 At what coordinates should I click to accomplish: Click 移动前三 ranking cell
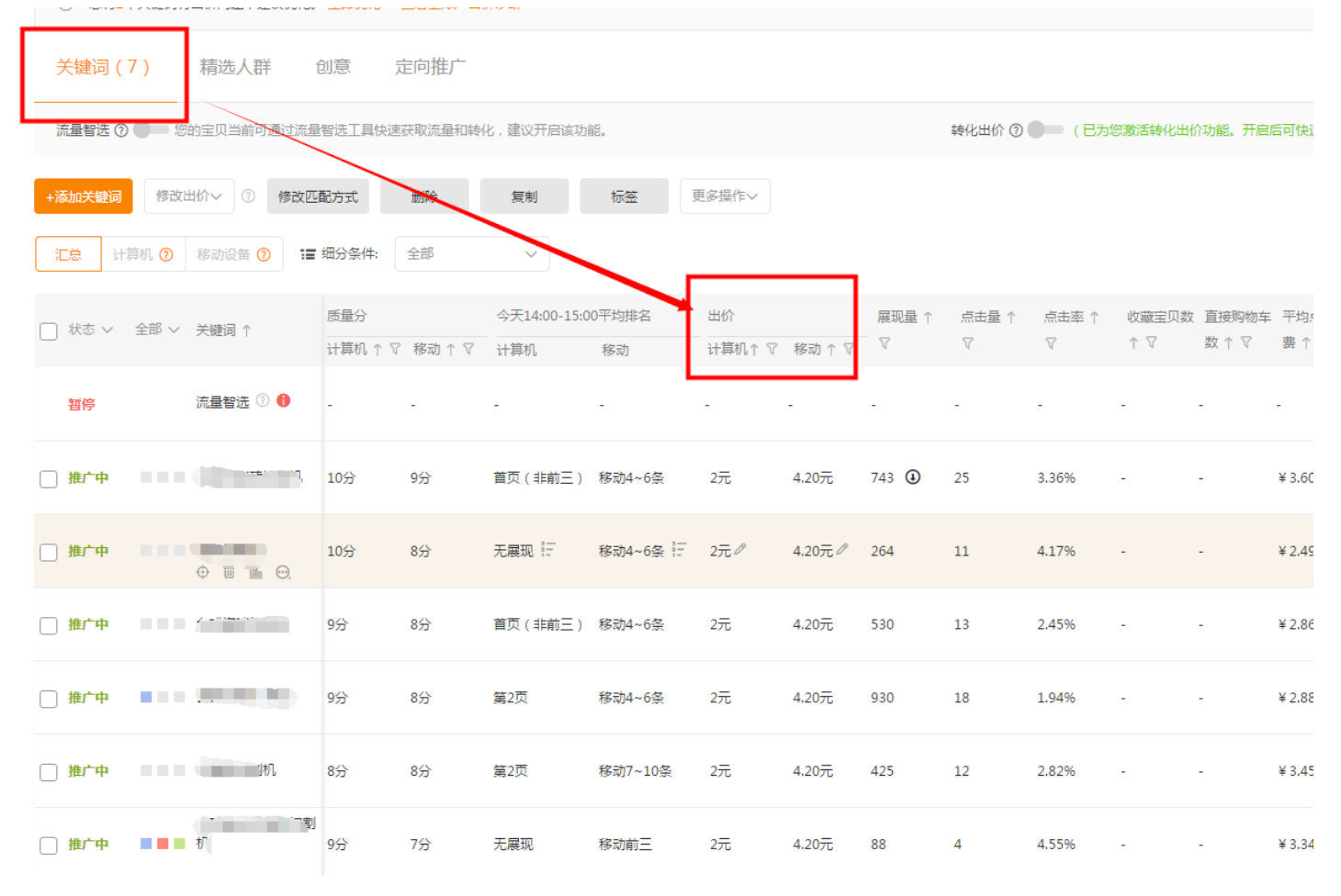[625, 845]
